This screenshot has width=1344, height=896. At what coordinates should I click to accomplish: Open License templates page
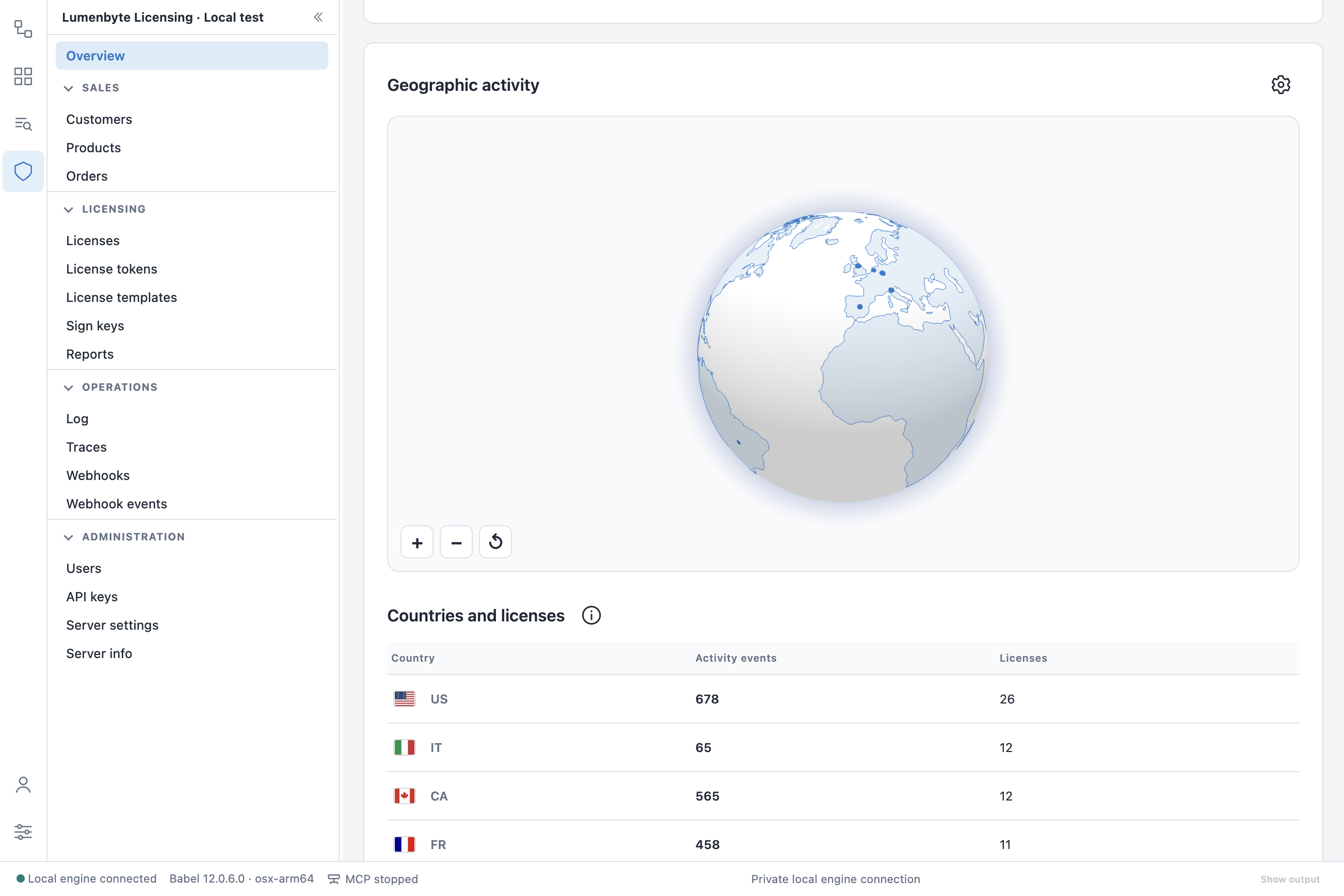pyautogui.click(x=121, y=297)
